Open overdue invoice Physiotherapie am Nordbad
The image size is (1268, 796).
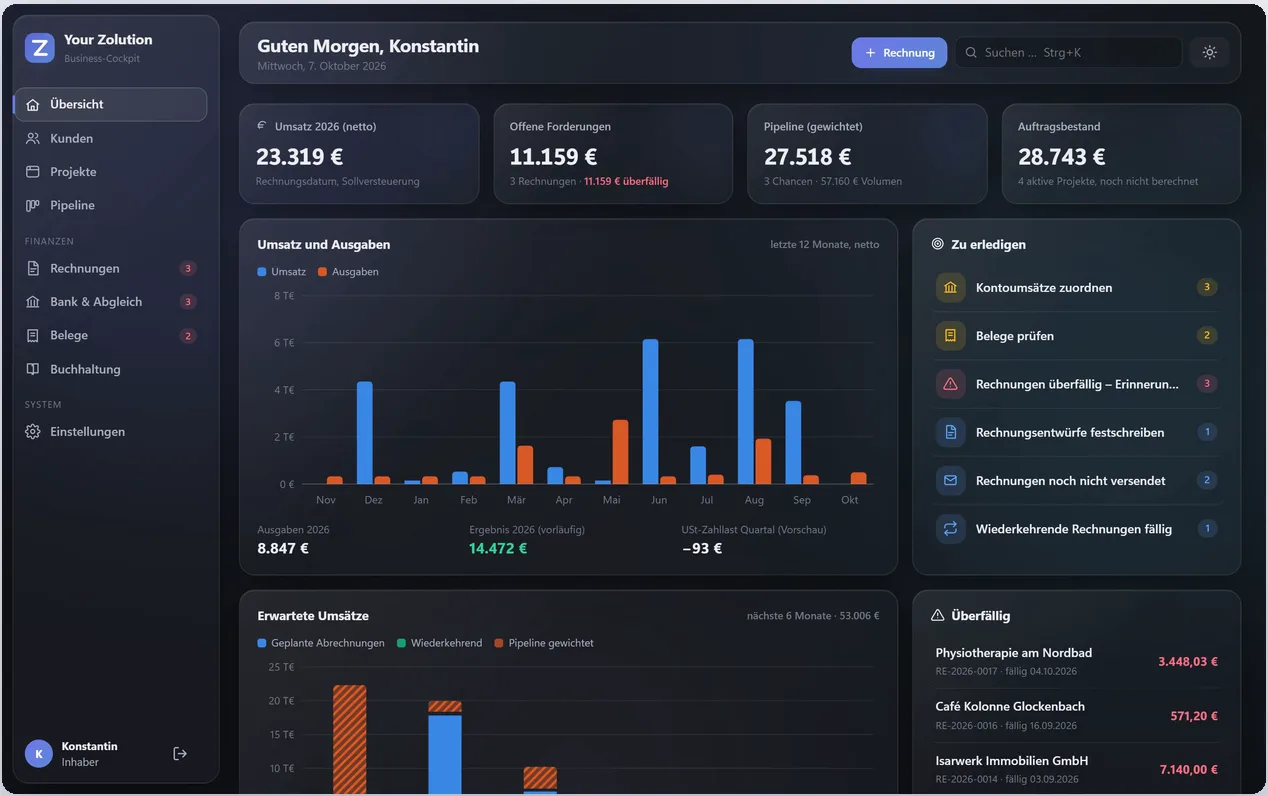[x=1076, y=661]
